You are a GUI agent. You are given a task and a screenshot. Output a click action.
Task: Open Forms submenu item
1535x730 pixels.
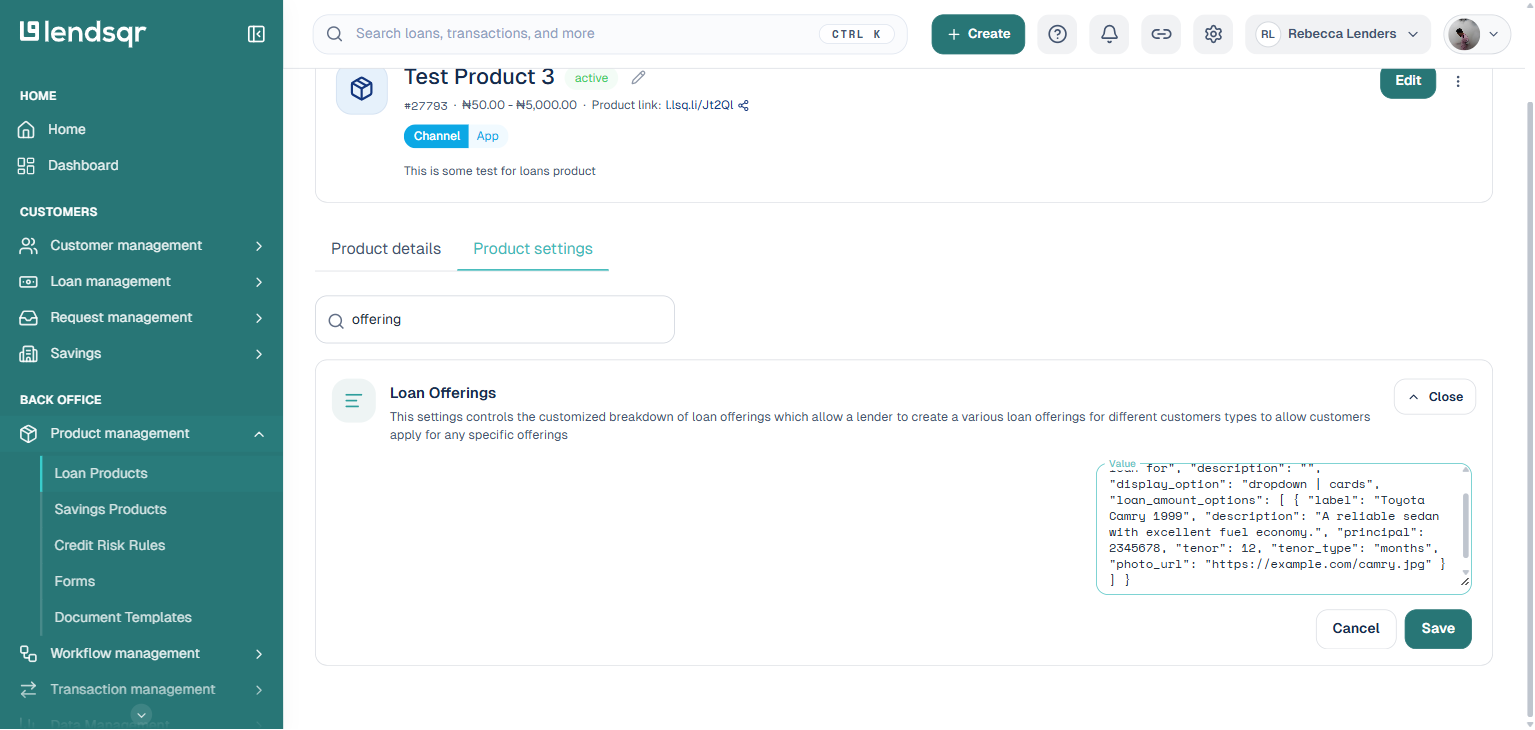point(75,581)
